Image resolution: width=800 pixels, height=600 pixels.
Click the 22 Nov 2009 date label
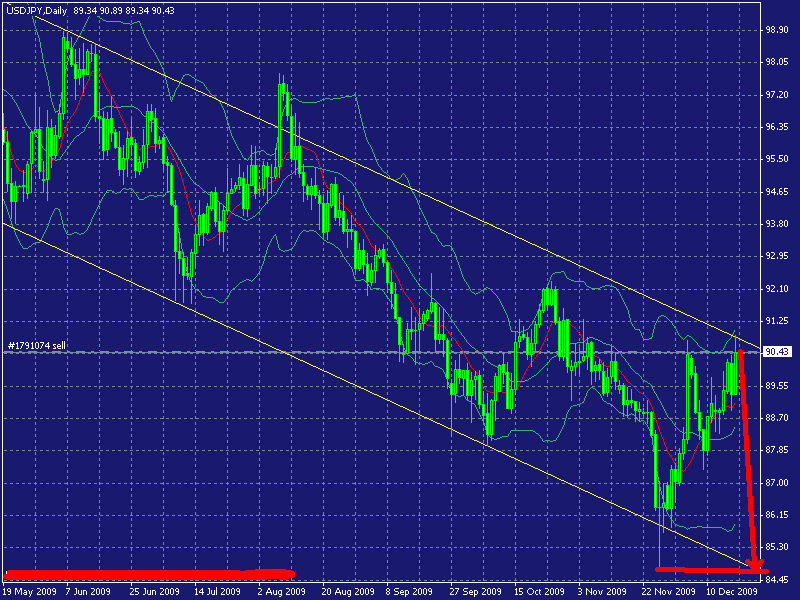click(668, 592)
